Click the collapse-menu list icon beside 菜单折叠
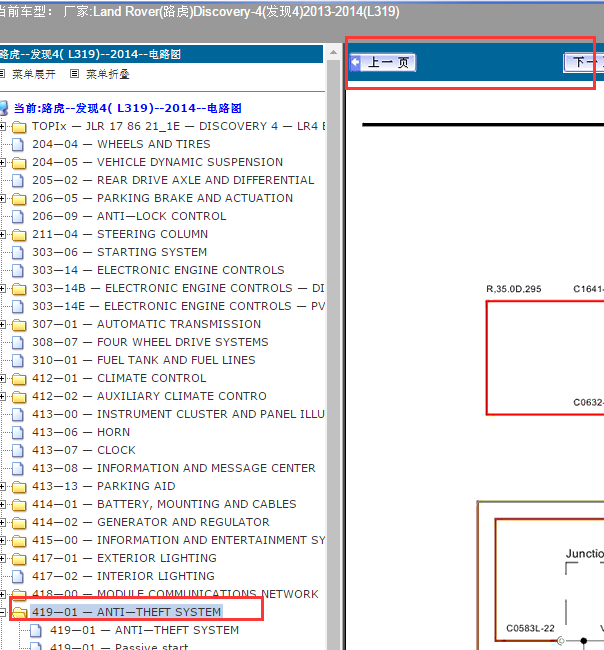 click(74, 74)
